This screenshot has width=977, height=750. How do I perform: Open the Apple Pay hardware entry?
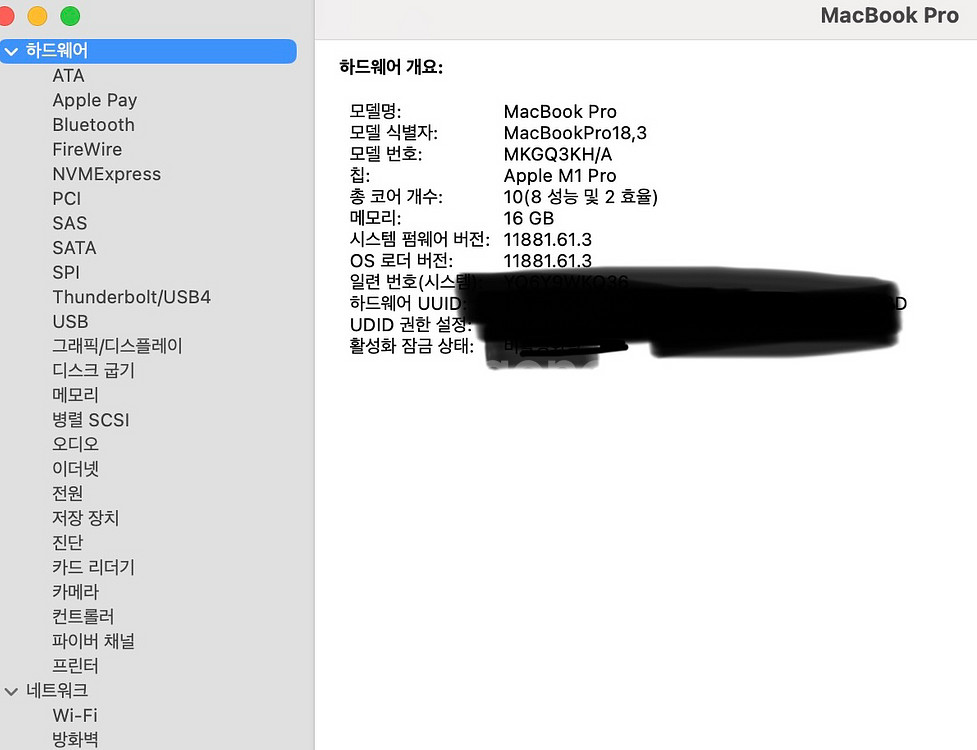pos(94,100)
